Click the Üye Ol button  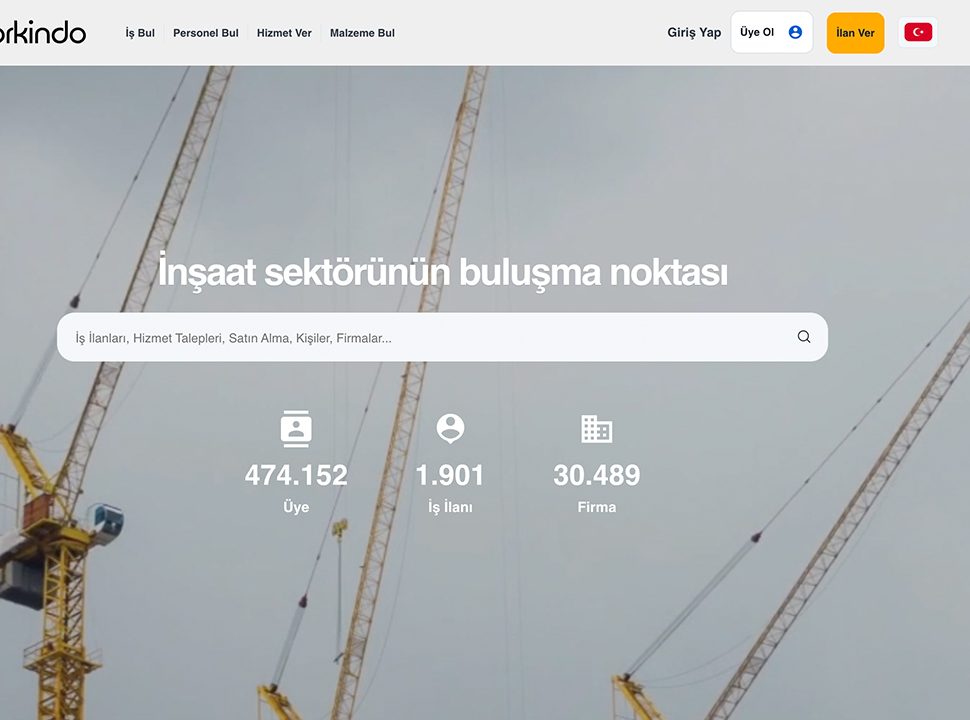point(771,32)
